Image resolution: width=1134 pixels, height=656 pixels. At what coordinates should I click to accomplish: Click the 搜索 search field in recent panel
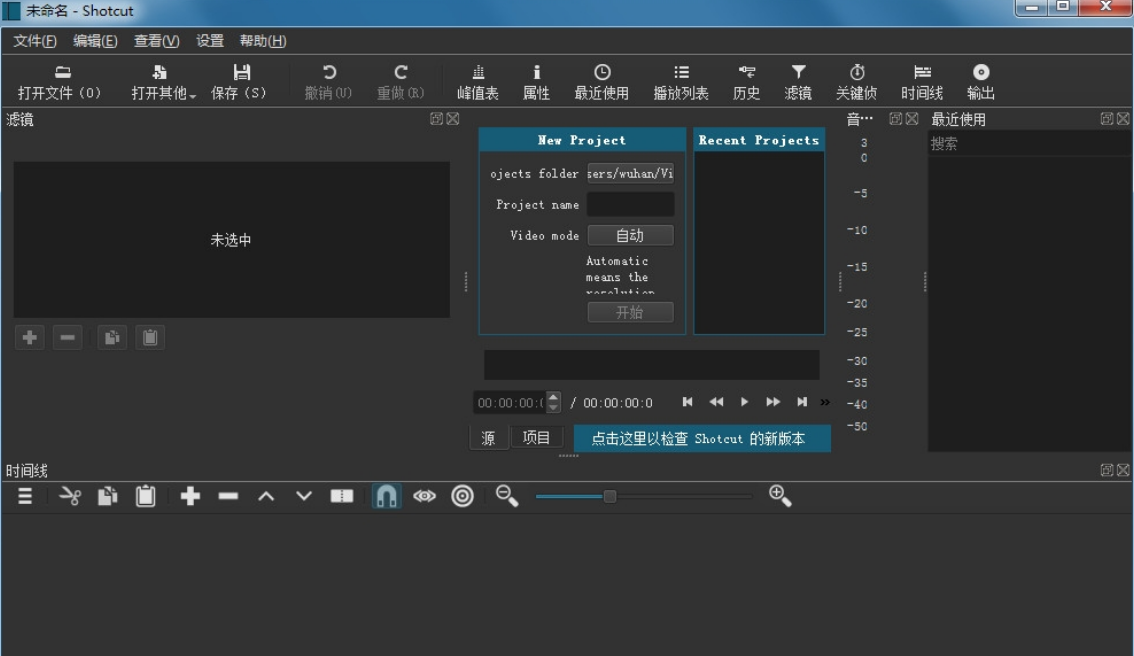tap(1029, 144)
